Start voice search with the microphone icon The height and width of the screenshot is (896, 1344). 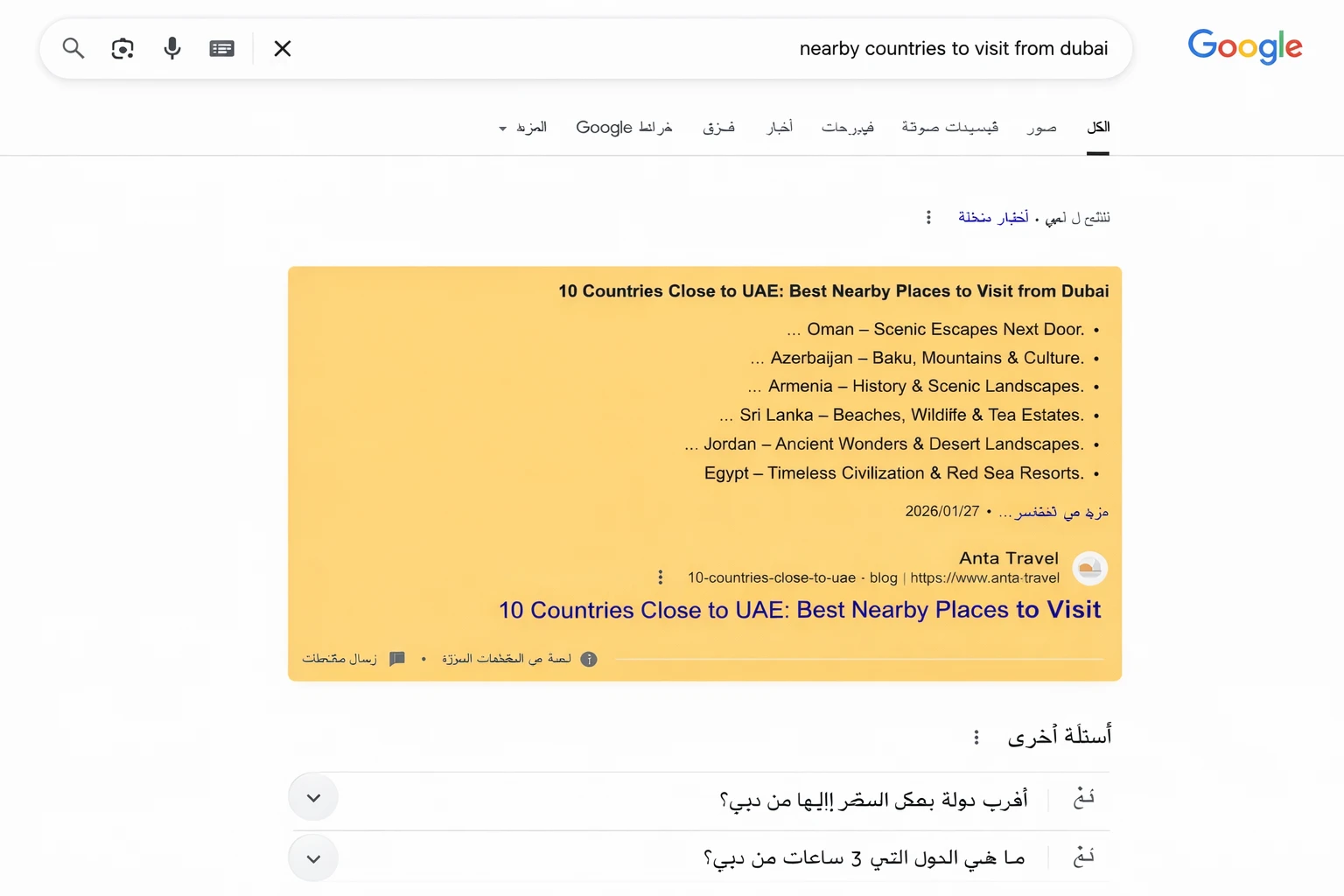[172, 48]
